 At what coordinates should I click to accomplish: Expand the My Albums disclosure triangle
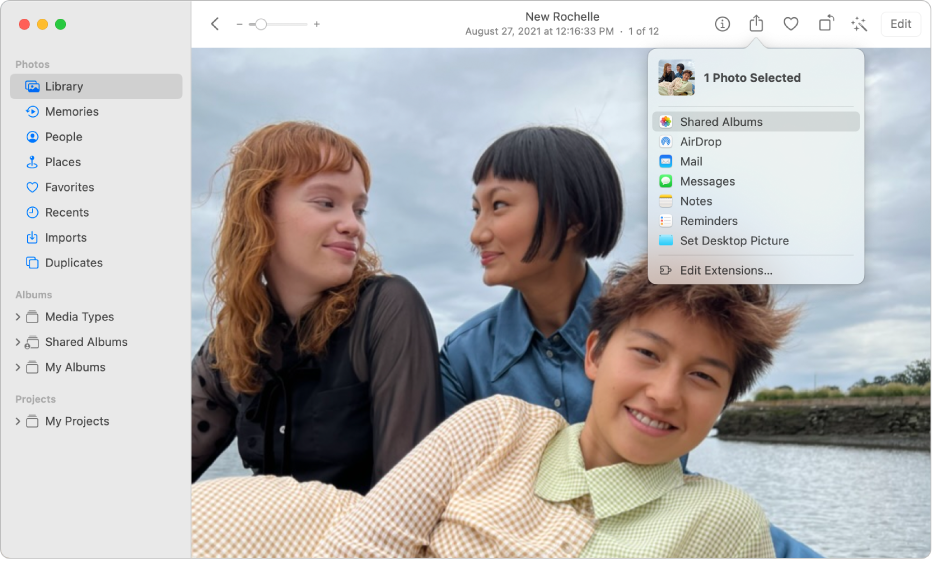click(x=18, y=368)
